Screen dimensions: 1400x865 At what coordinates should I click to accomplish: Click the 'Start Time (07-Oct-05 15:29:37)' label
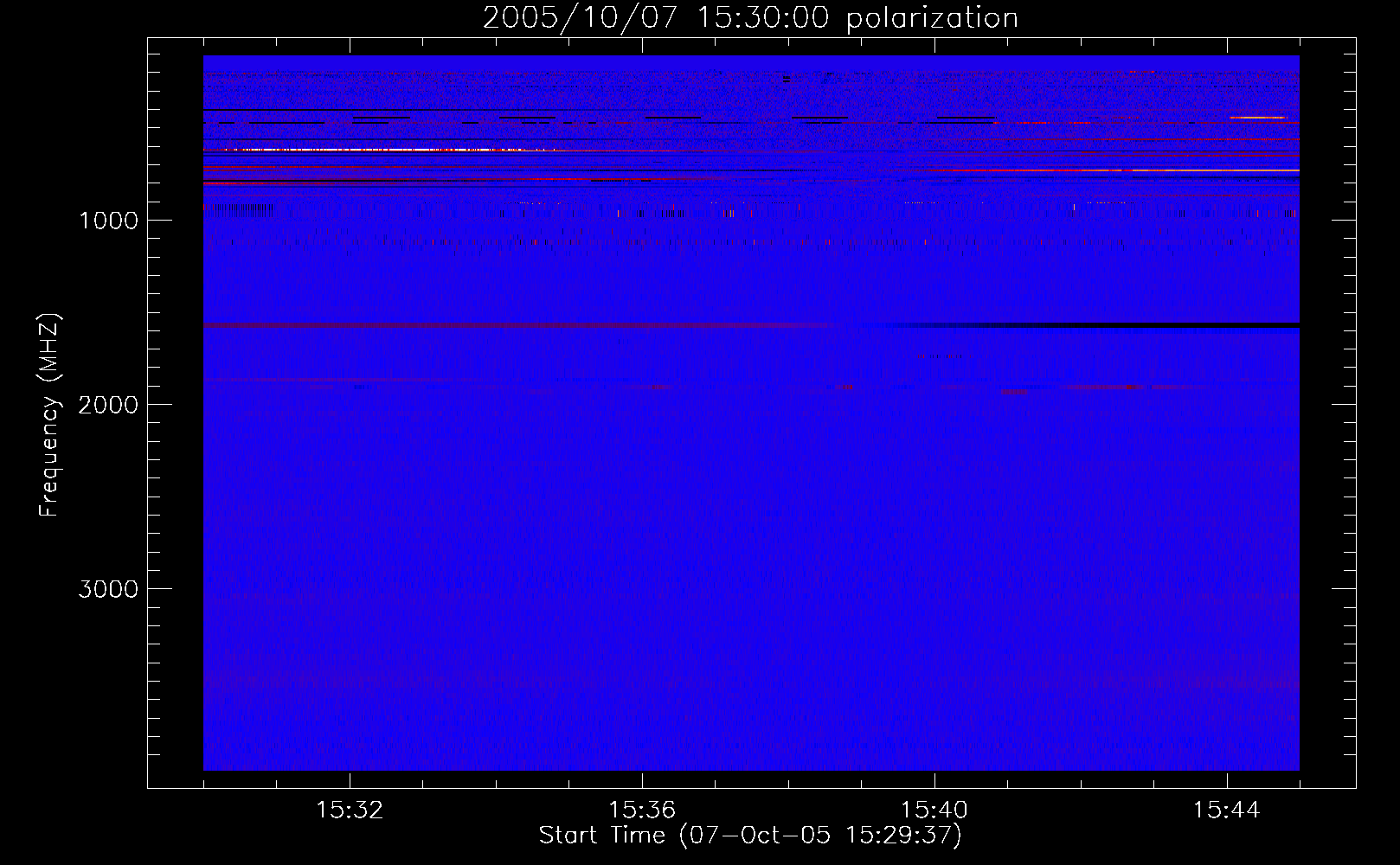point(750,836)
